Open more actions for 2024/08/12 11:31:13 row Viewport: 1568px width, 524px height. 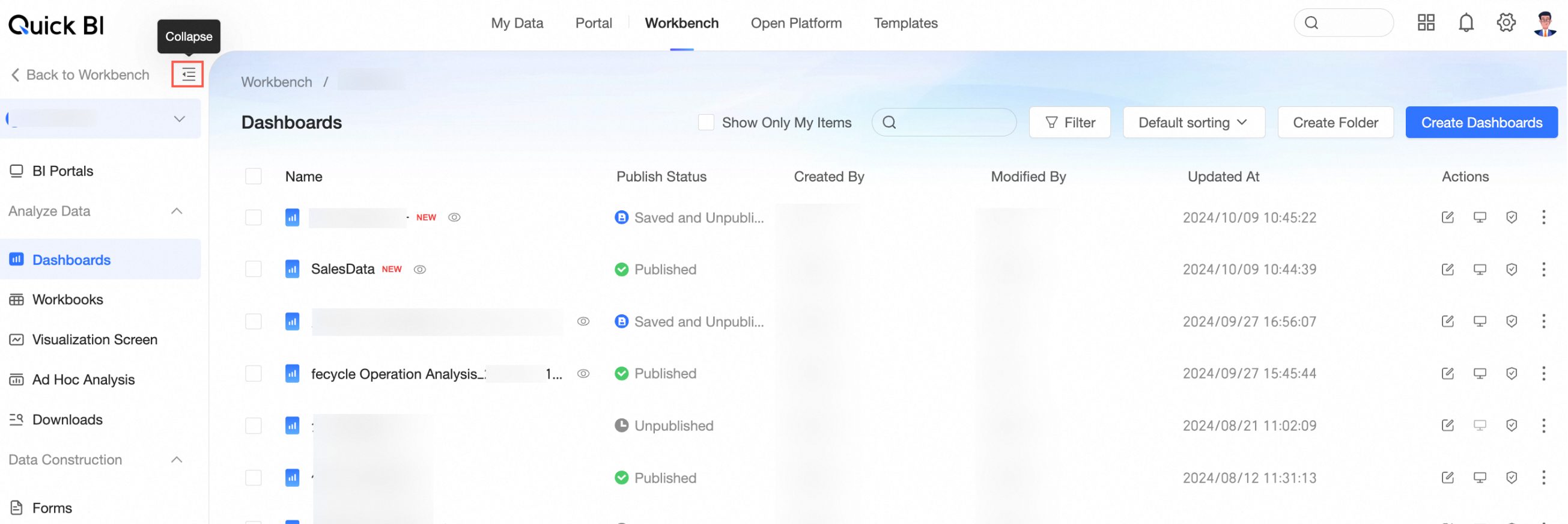(1543, 478)
